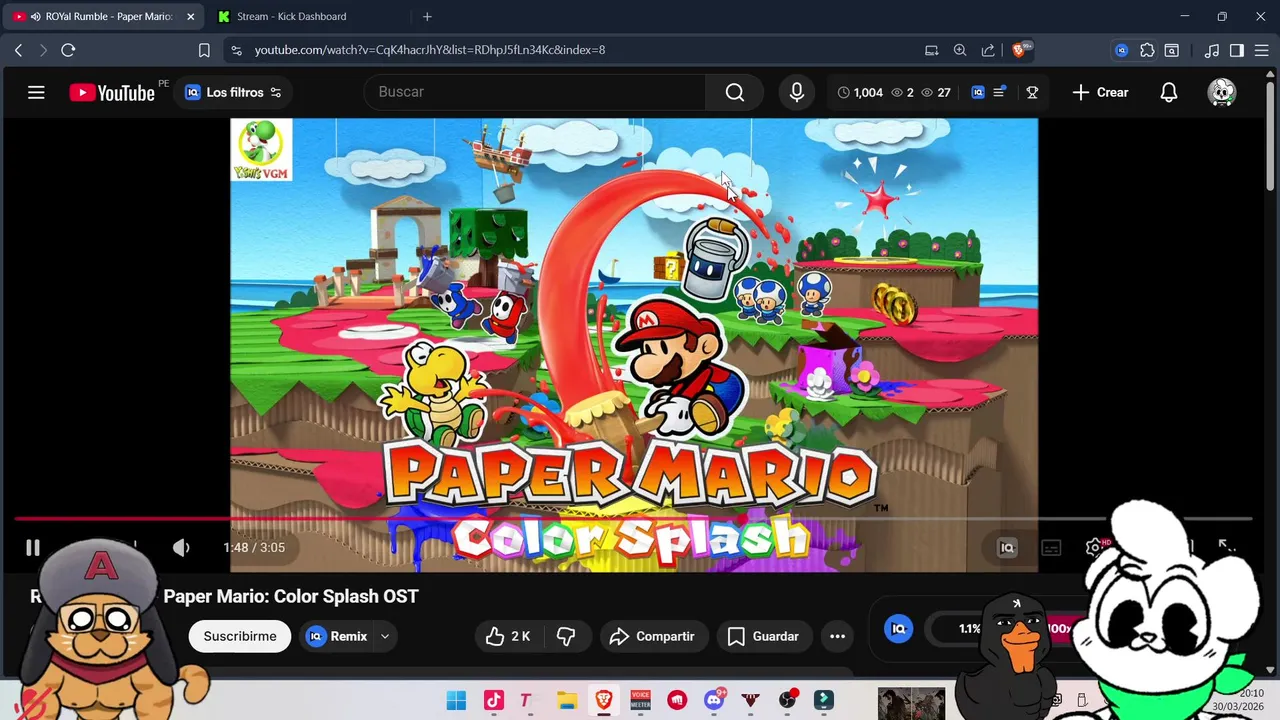The height and width of the screenshot is (720, 1280).
Task: Toggle the browser sidebar panel
Action: [x=1237, y=50]
